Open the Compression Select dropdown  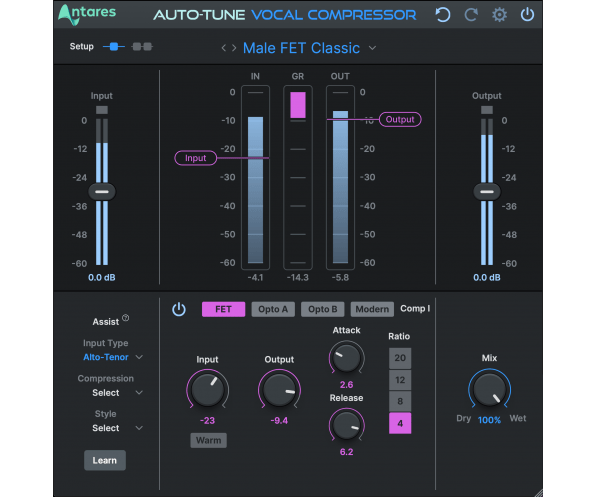click(117, 393)
